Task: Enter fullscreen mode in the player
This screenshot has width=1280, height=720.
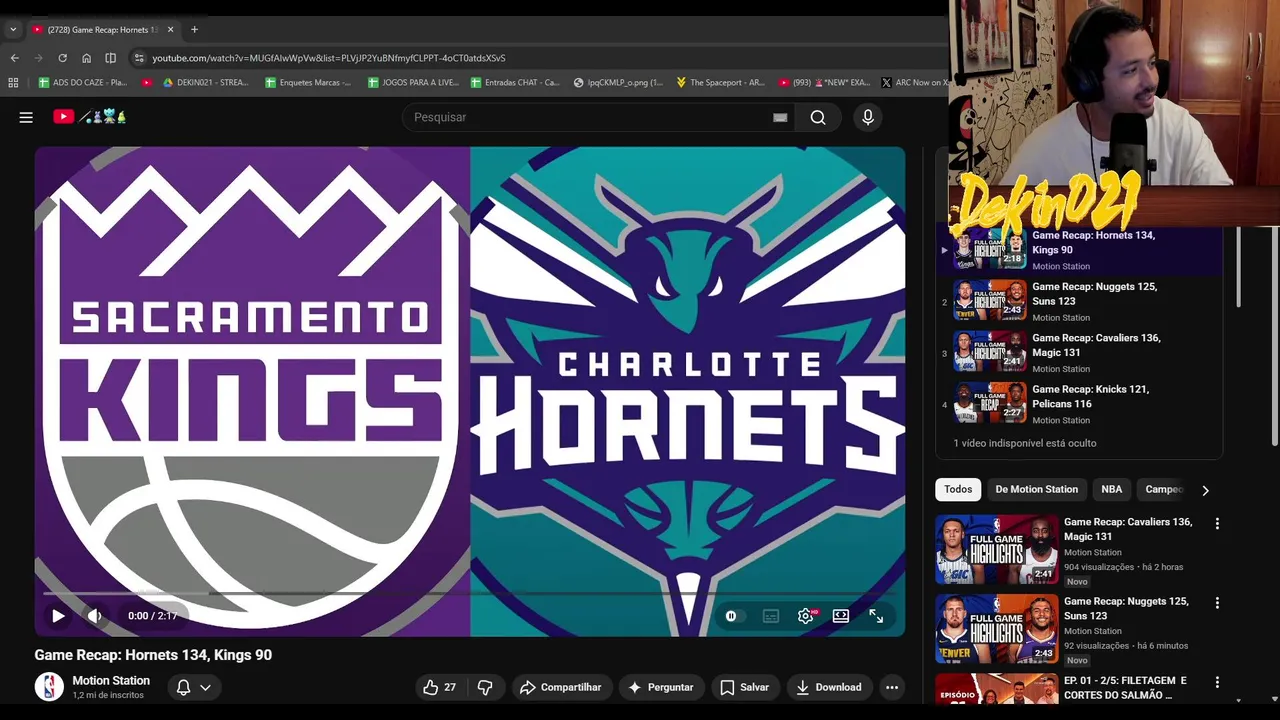Action: (876, 616)
